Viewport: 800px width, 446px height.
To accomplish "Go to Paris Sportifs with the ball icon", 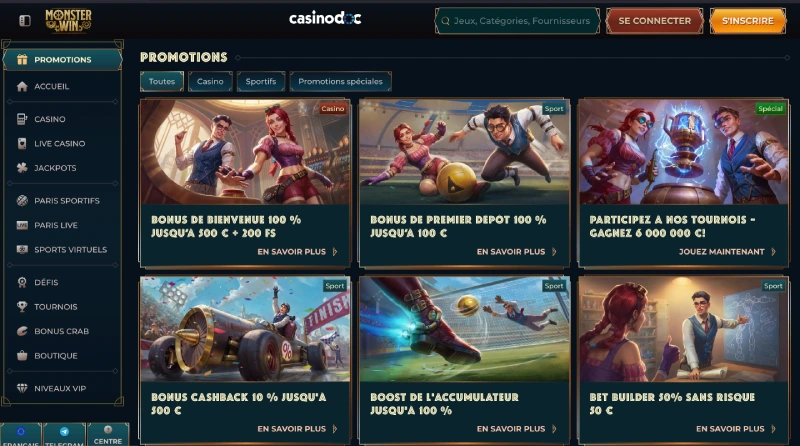I will (x=22, y=201).
